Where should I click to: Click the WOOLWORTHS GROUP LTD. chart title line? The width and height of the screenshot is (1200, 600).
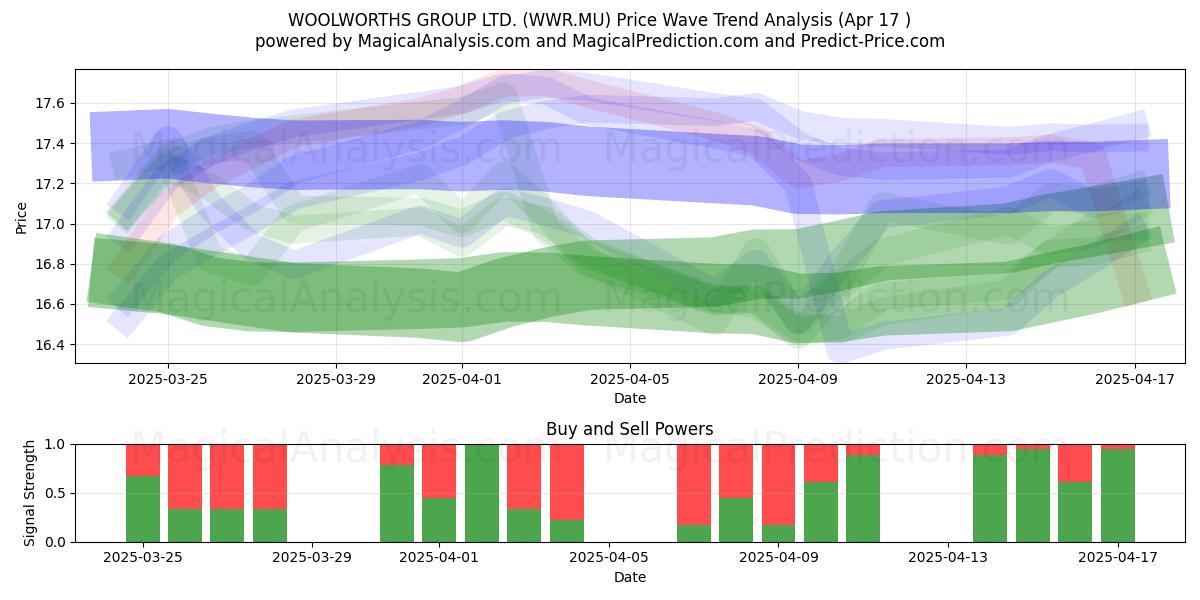pos(600,19)
